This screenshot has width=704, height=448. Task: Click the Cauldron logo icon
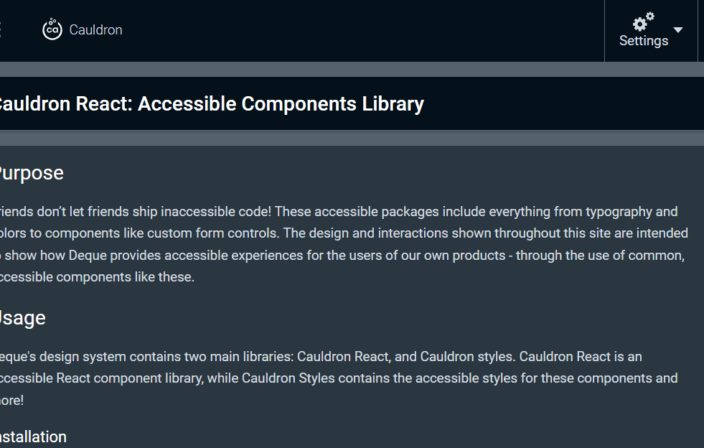[x=52, y=30]
